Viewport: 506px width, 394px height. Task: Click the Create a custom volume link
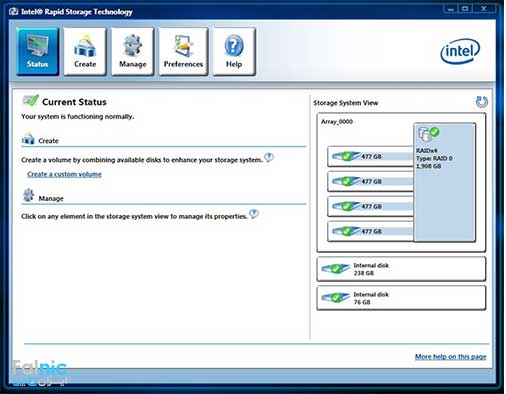(x=64, y=174)
